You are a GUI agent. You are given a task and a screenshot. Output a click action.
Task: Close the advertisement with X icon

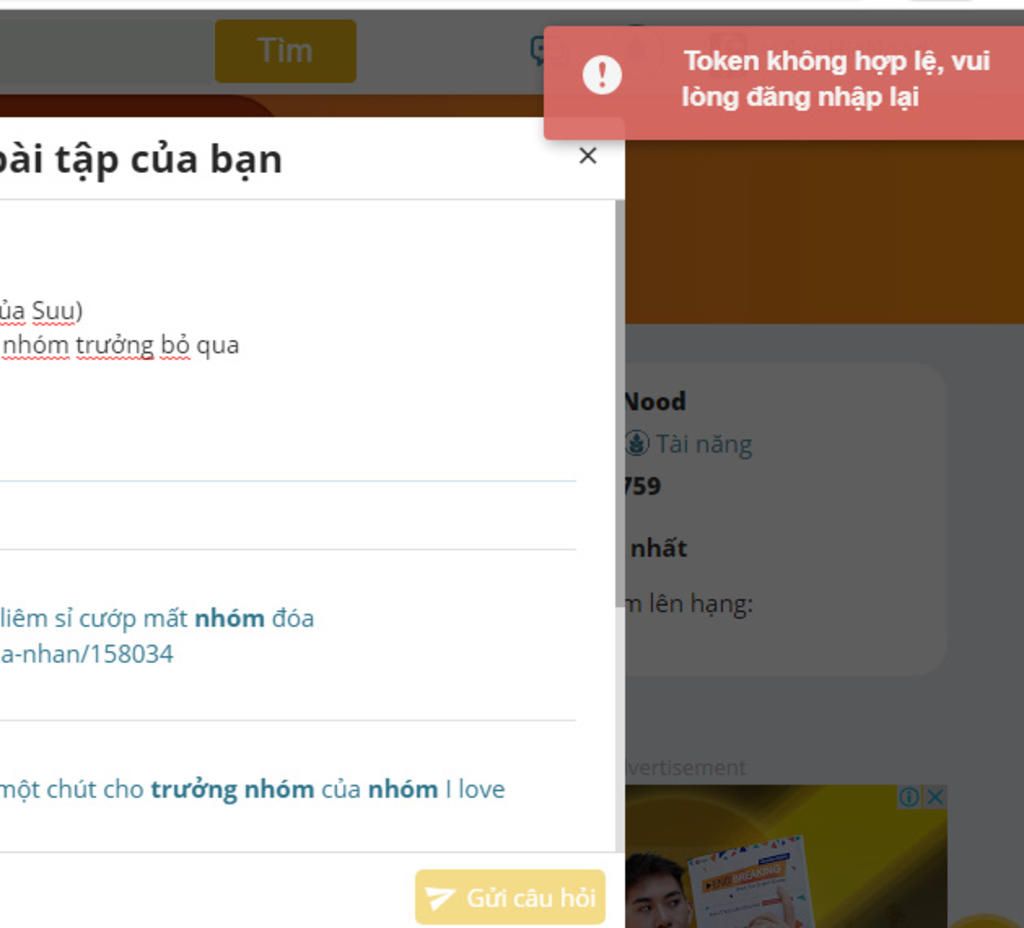point(935,797)
